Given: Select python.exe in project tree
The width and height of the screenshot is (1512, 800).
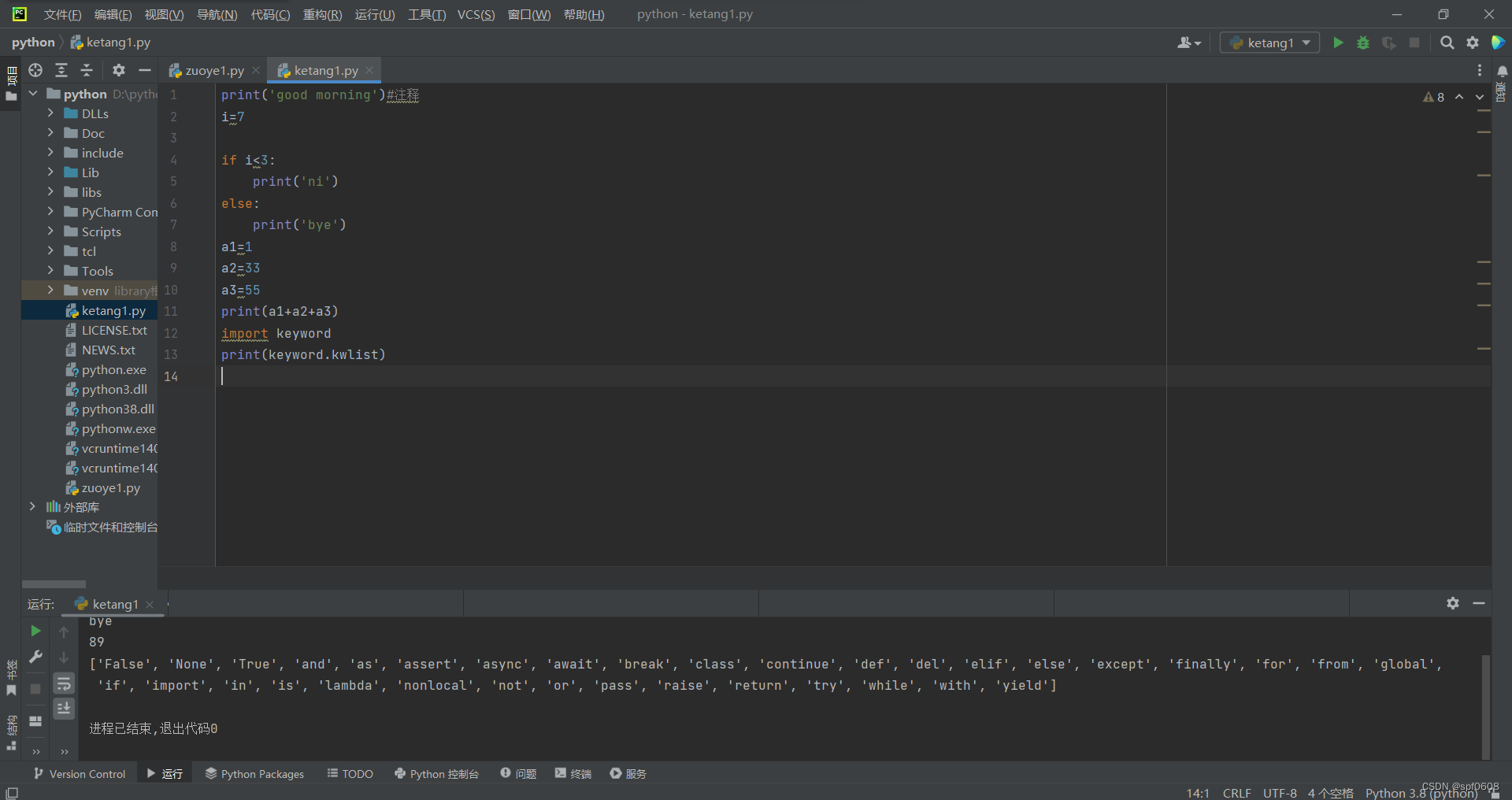Looking at the screenshot, I should 113,369.
